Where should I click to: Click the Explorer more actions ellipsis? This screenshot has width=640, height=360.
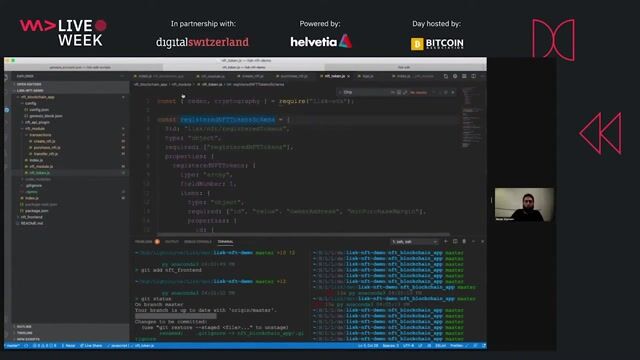click(122, 76)
